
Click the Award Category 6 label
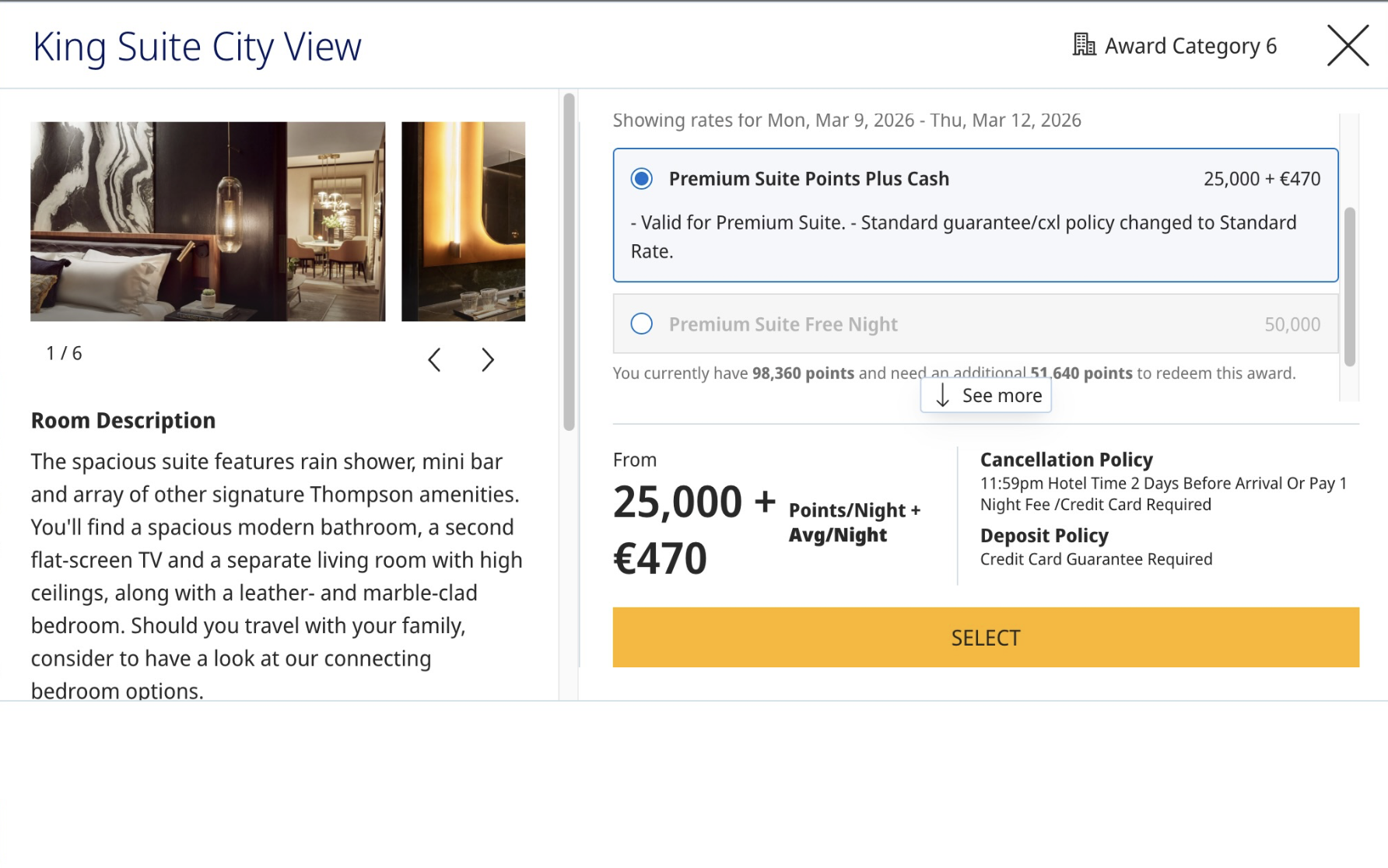(x=1190, y=47)
